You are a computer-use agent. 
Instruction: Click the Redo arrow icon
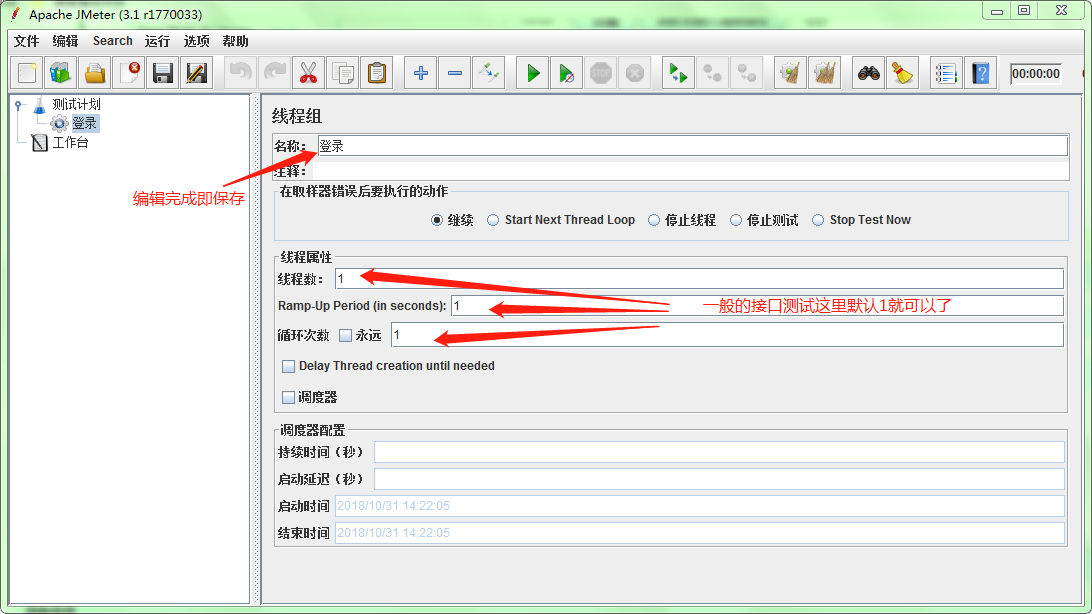(x=274, y=73)
